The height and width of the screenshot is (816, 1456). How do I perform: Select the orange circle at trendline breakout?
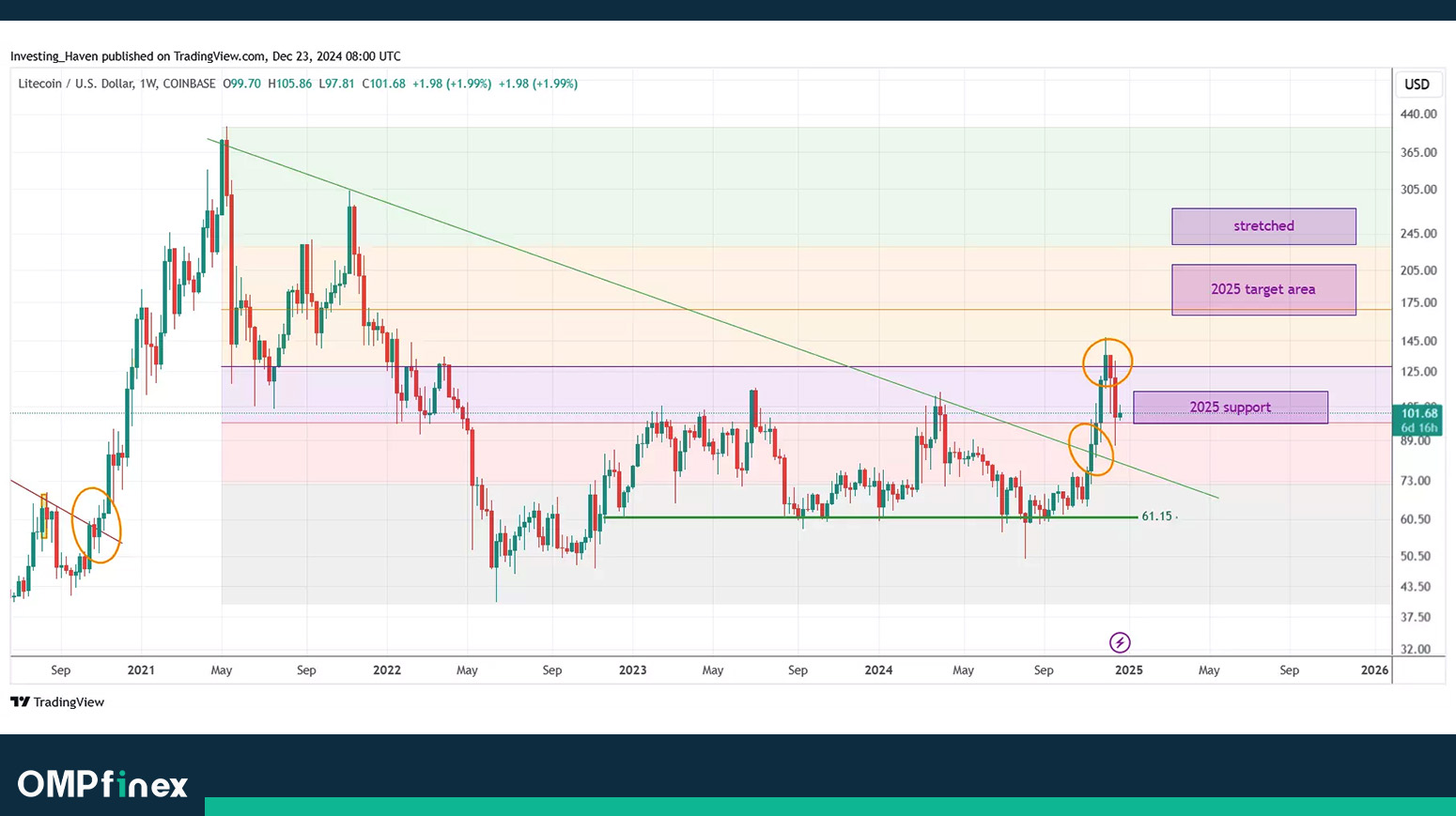[1091, 449]
